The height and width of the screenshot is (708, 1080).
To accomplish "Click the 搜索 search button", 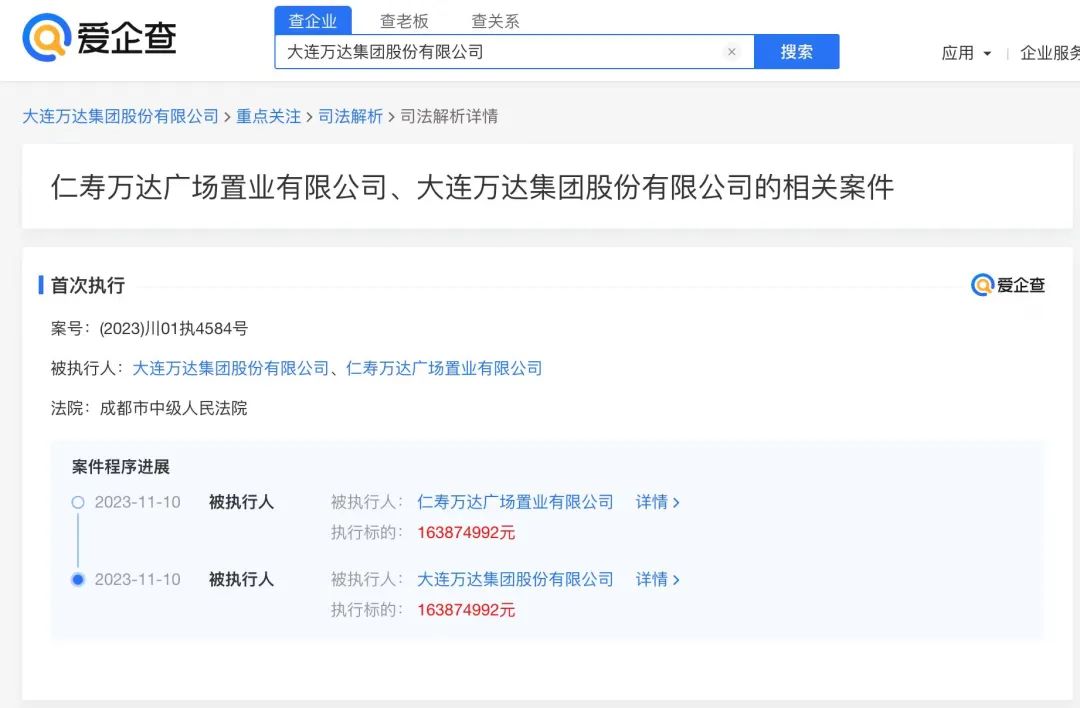I will 796,52.
